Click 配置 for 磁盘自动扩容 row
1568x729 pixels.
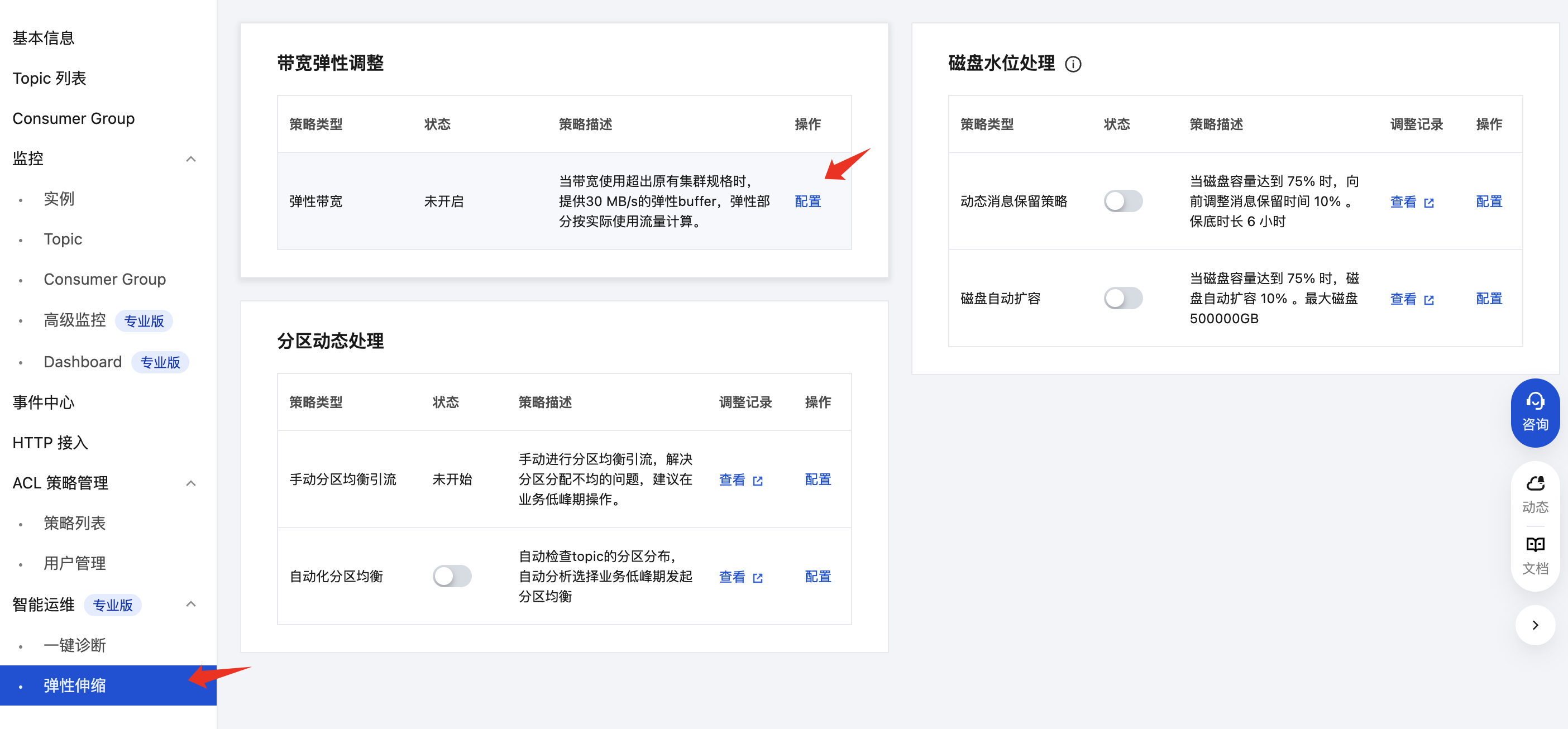click(1488, 298)
